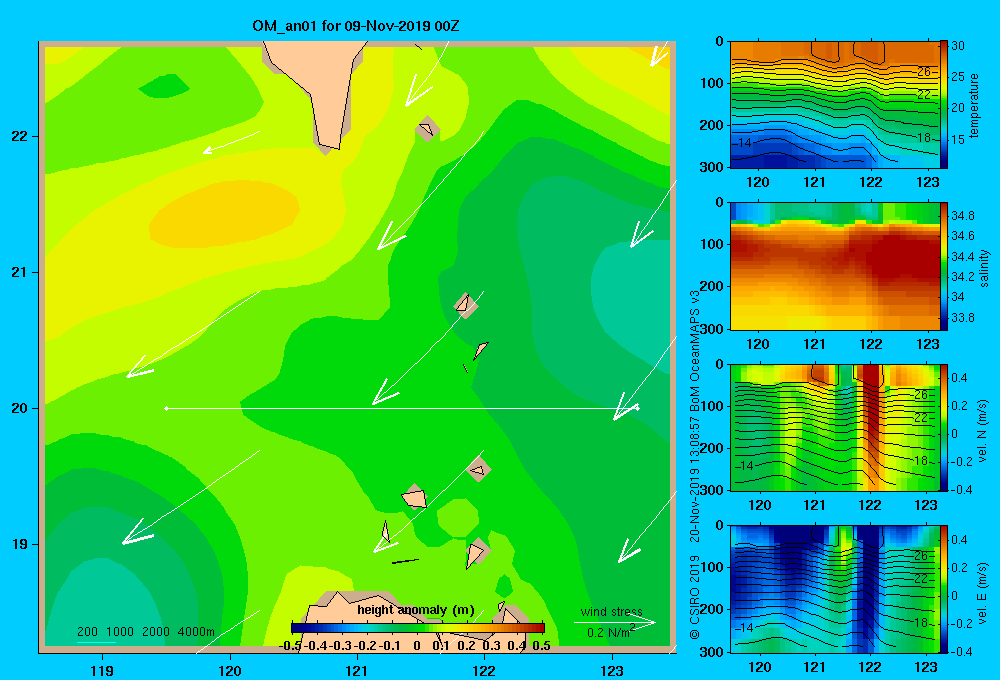Click longitude label 123 under main map

pos(612,670)
